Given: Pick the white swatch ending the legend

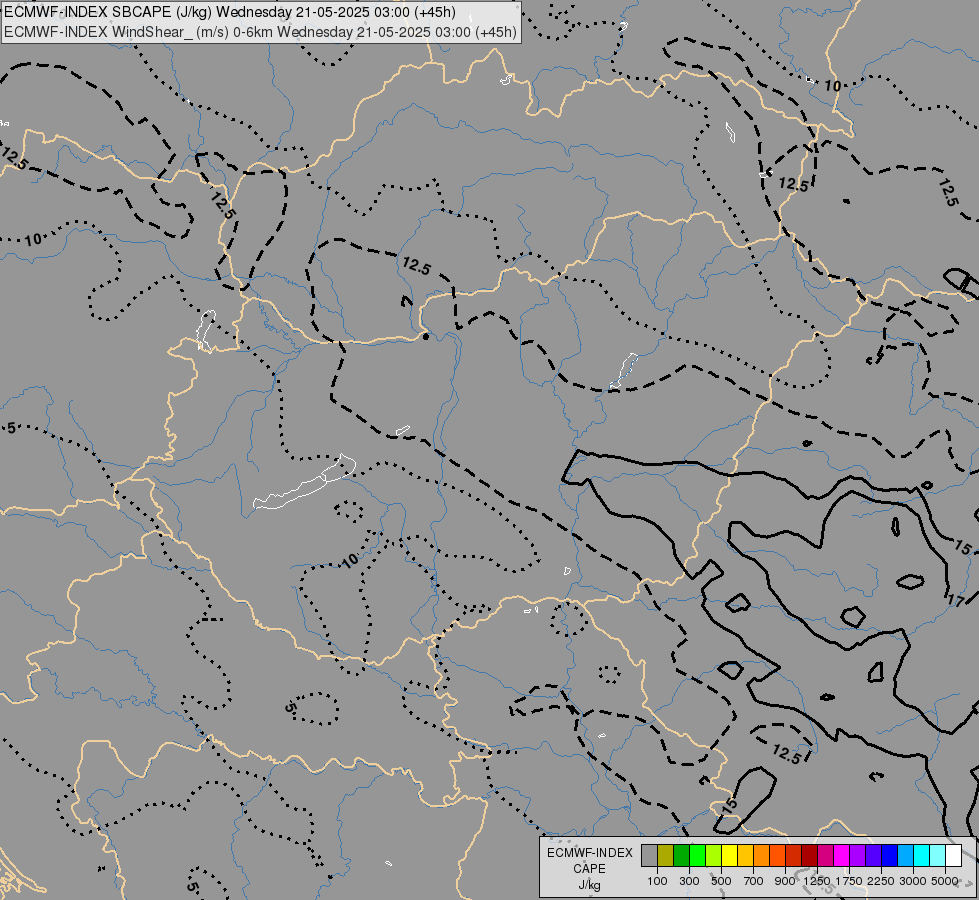Looking at the screenshot, I should point(953,856).
